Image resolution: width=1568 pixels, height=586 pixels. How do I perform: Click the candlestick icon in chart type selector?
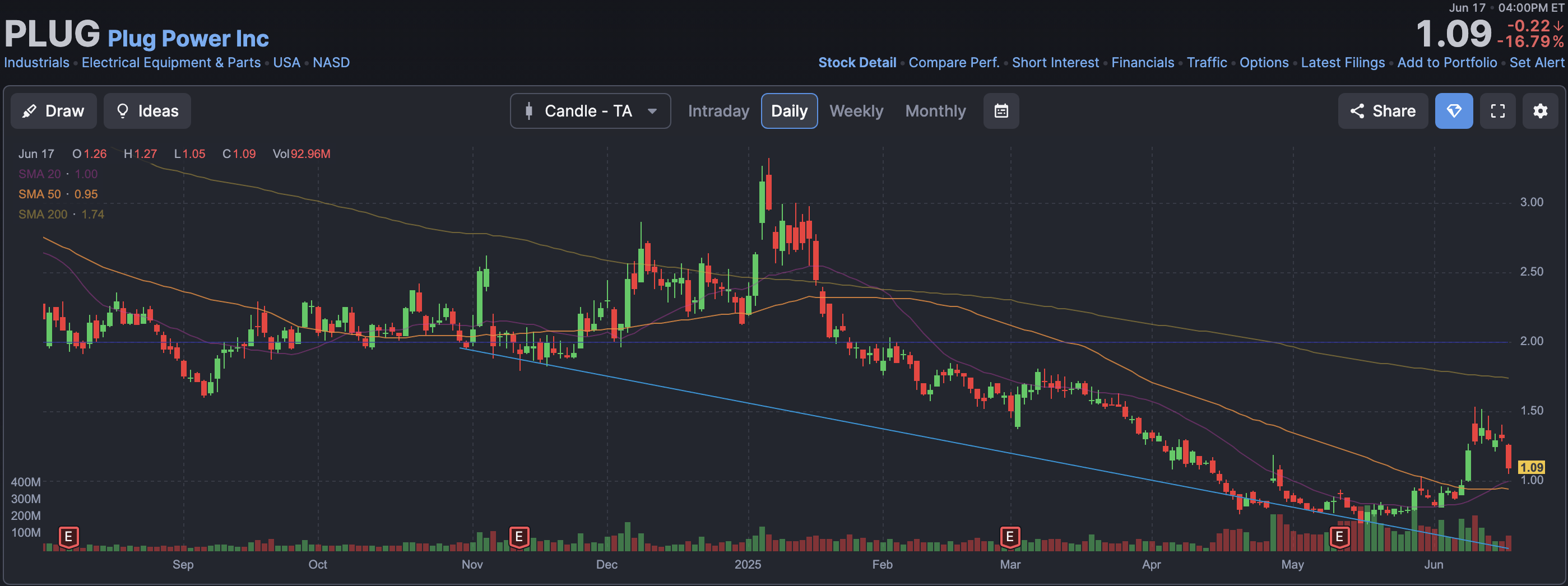coord(529,111)
